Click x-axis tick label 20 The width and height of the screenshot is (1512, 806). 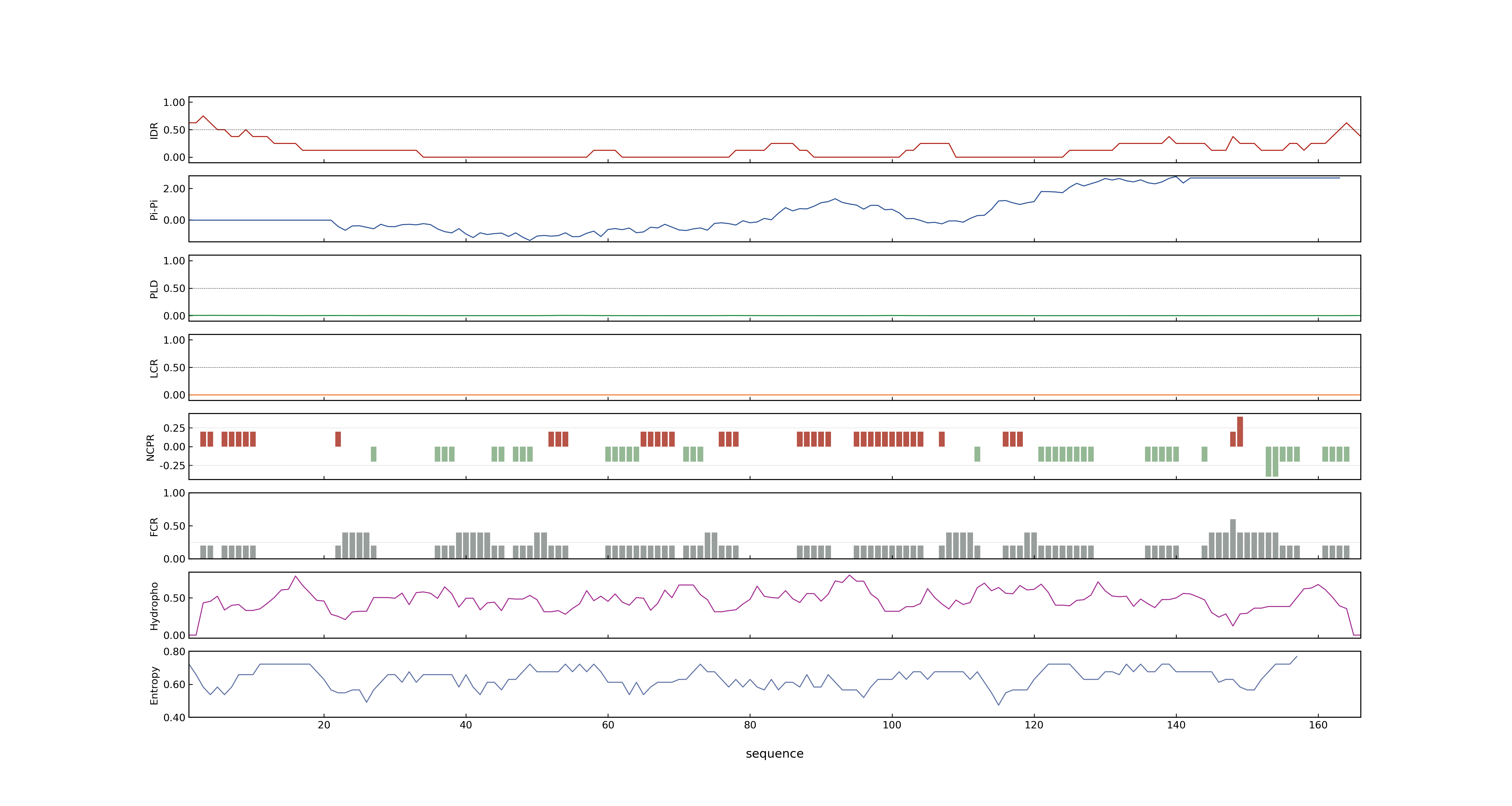324,725
